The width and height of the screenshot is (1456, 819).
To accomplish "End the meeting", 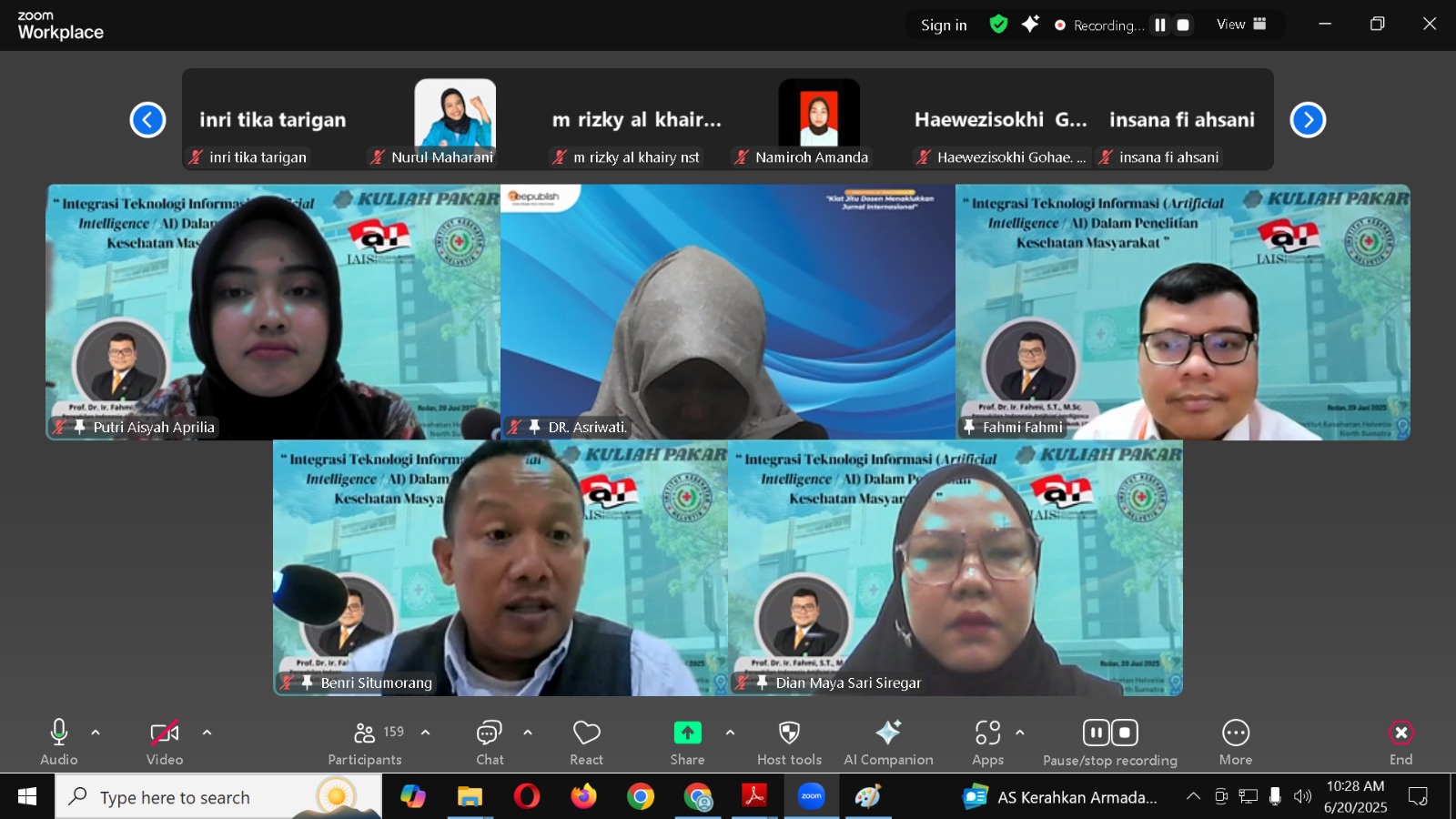I will pos(1400,742).
